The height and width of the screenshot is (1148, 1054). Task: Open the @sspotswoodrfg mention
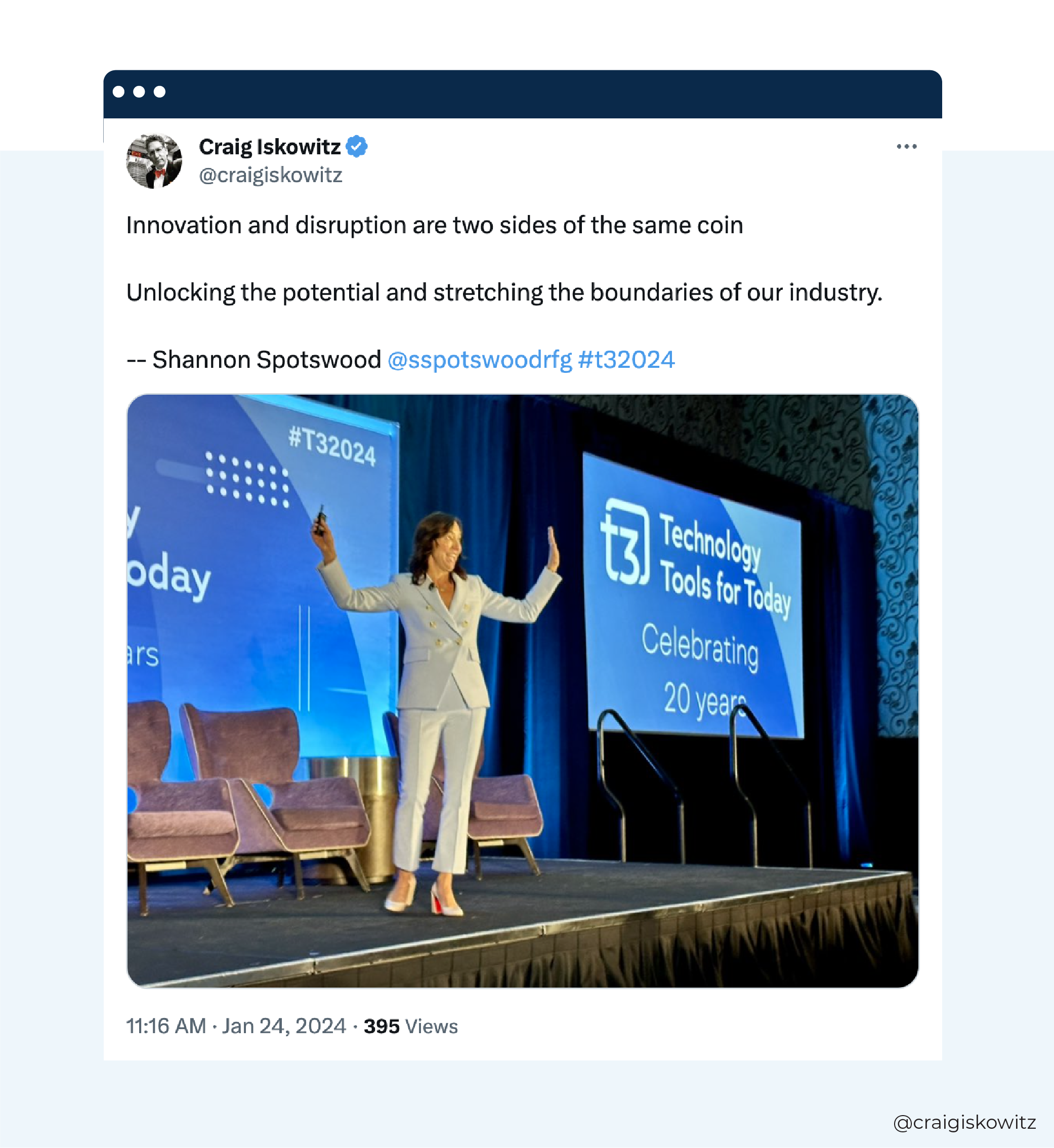tap(480, 360)
